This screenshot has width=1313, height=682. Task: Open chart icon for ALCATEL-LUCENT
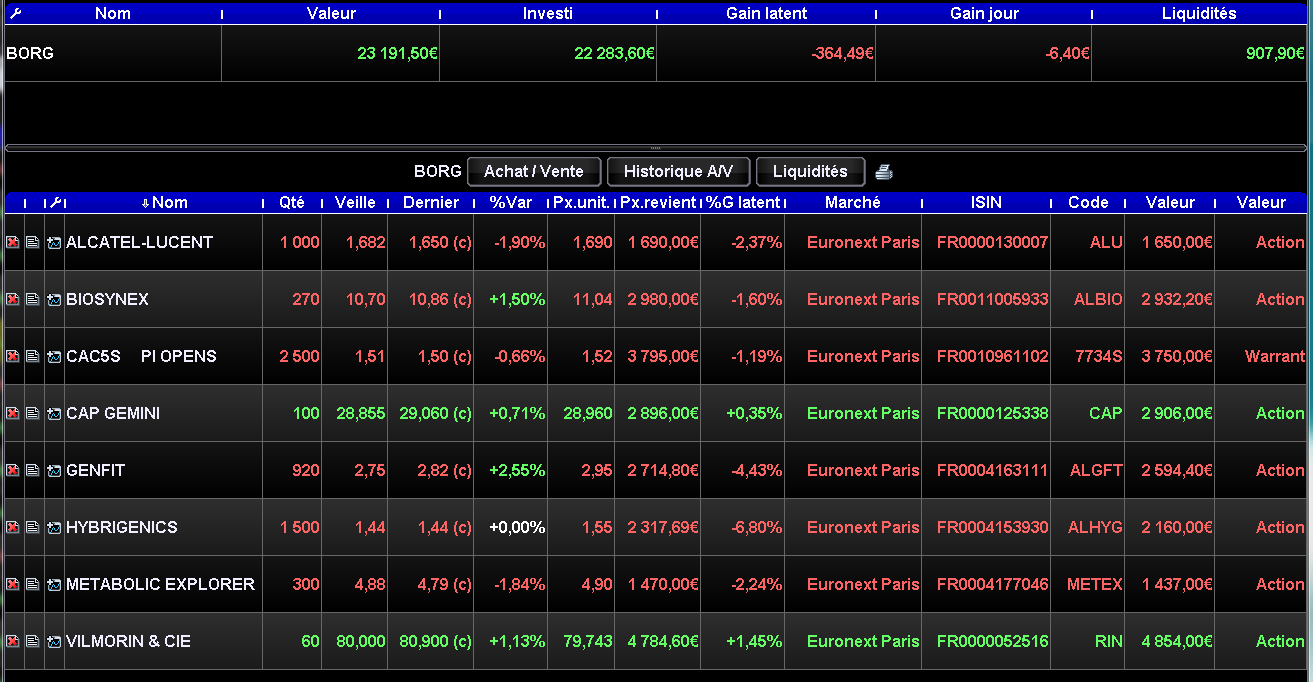(x=54, y=242)
